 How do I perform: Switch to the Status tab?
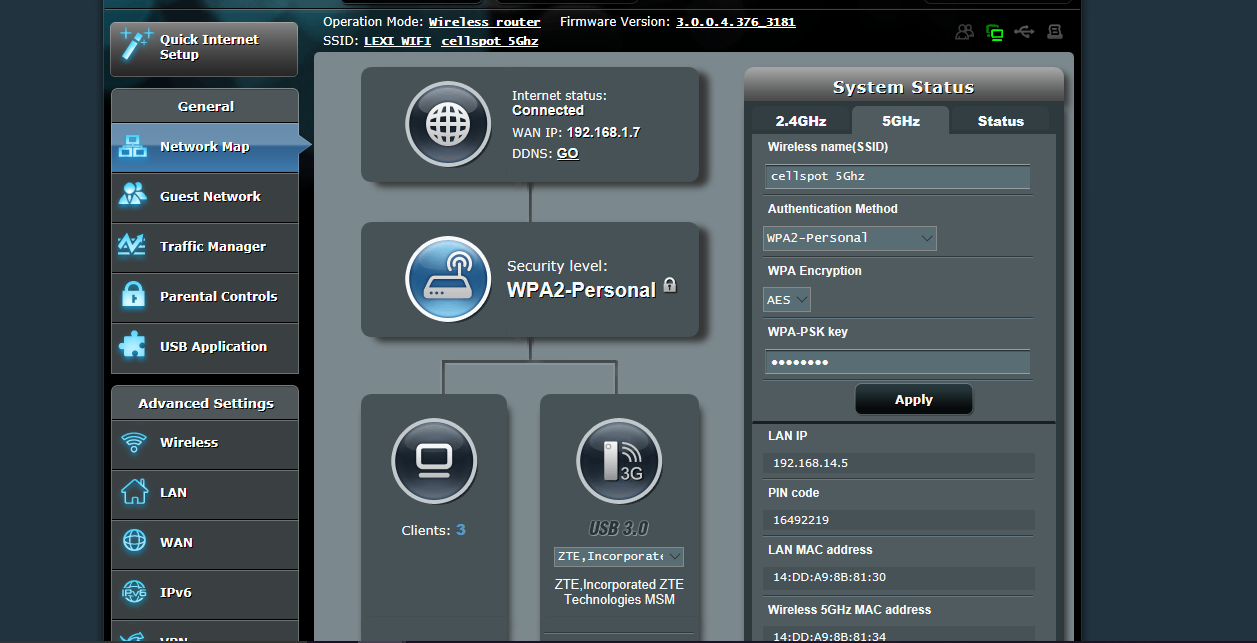[1000, 121]
